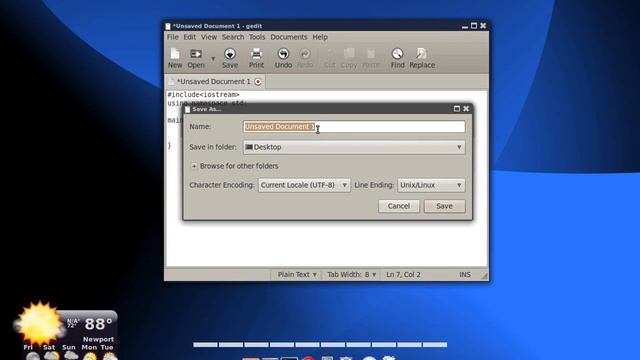Click the Name input field
Viewport: 640px width, 360px height.
(354, 127)
